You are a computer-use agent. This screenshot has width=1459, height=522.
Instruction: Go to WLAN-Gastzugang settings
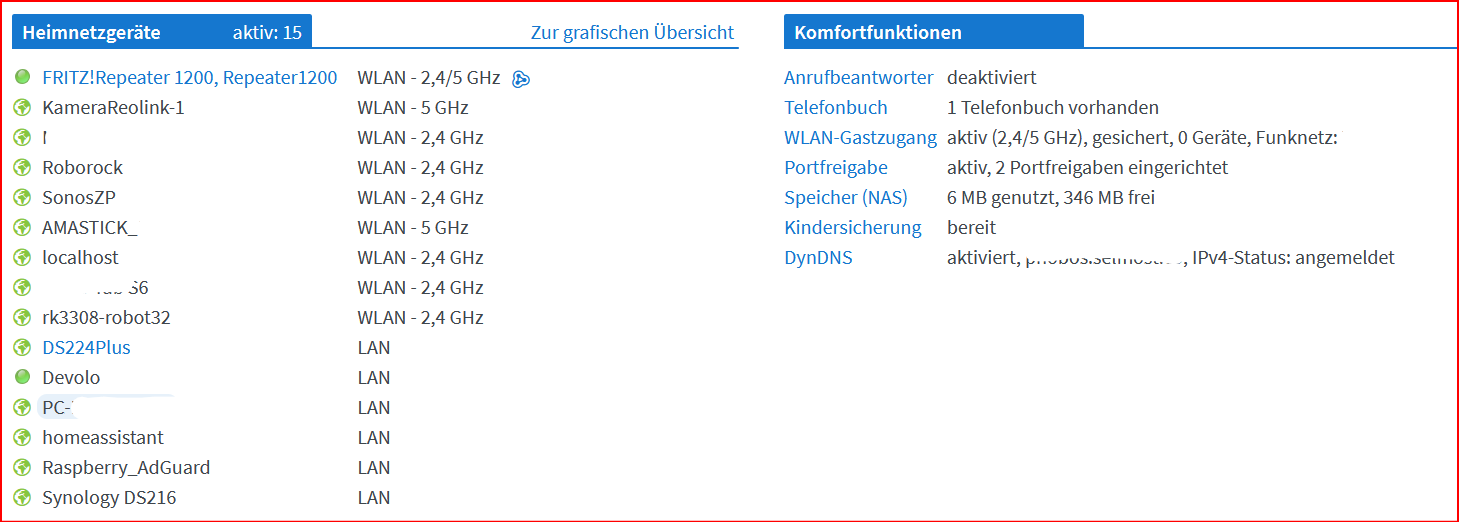click(x=861, y=138)
